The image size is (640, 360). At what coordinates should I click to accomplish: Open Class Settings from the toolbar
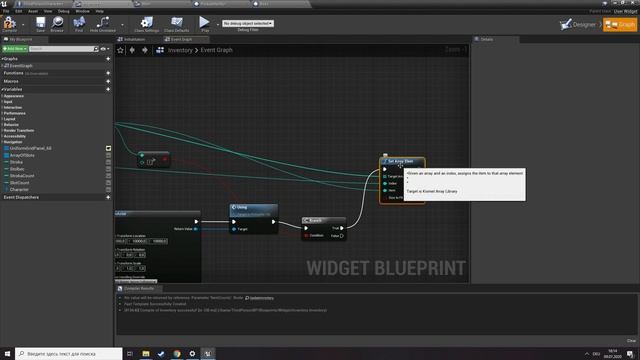tap(147, 24)
